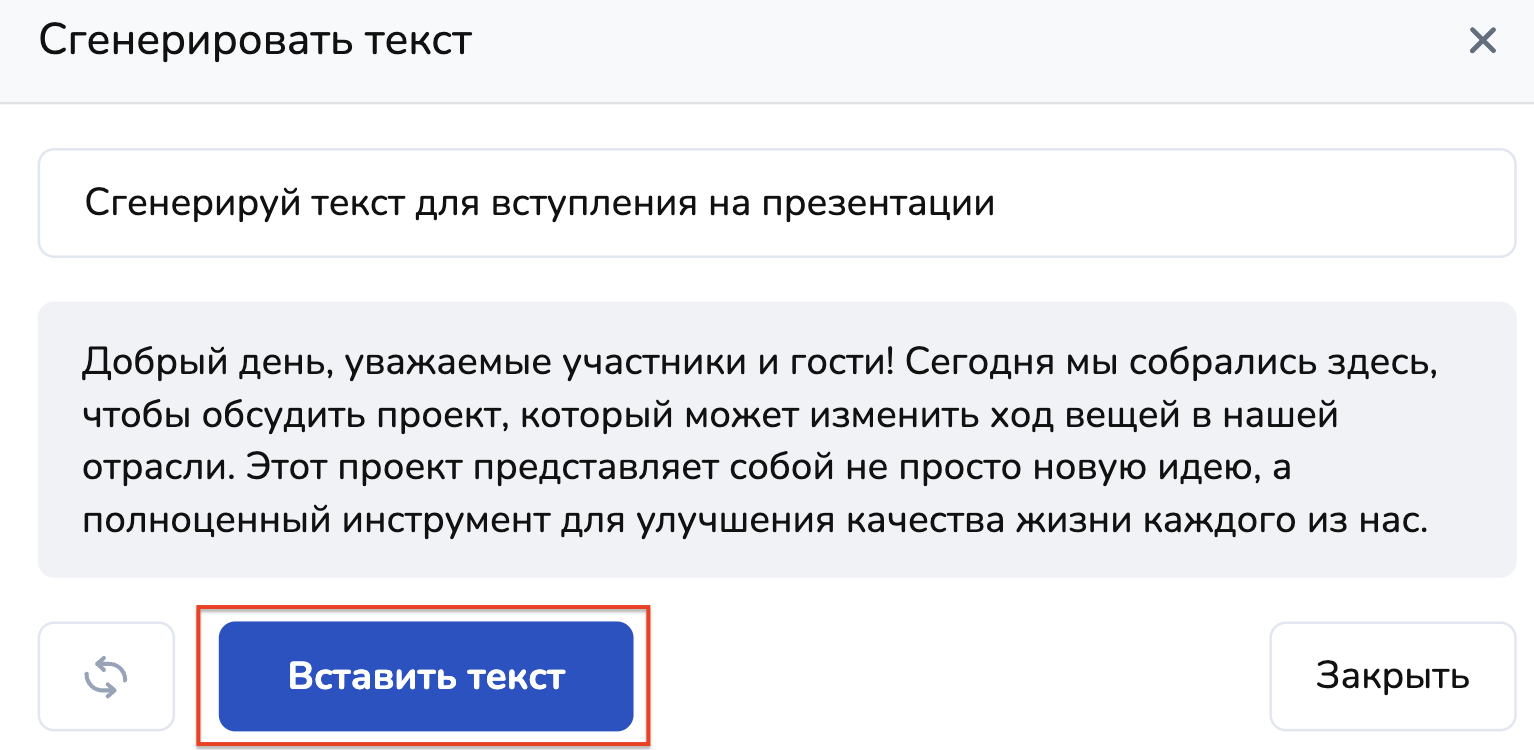This screenshot has height=750, width=1534.
Task: Close the dialog using the X icon
Action: click(1481, 42)
